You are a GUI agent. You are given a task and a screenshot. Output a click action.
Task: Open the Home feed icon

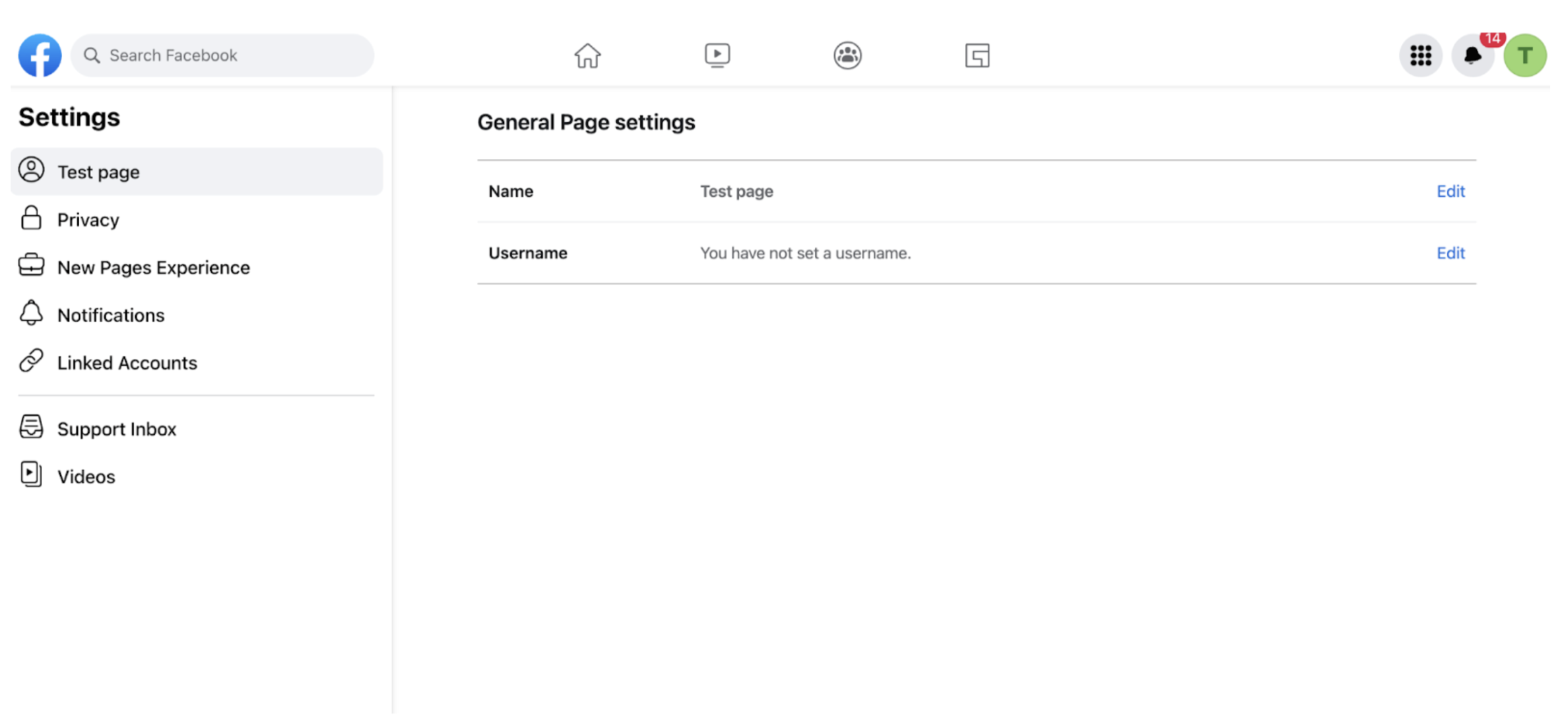point(587,55)
